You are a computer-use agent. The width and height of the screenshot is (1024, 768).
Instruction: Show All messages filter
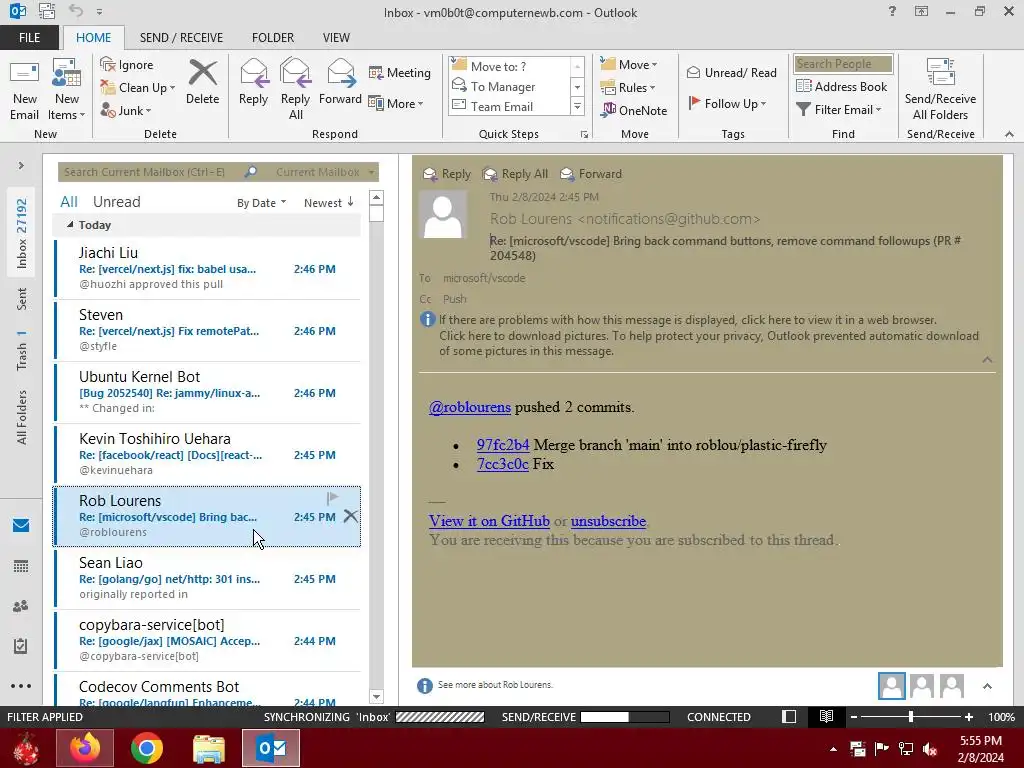69,202
